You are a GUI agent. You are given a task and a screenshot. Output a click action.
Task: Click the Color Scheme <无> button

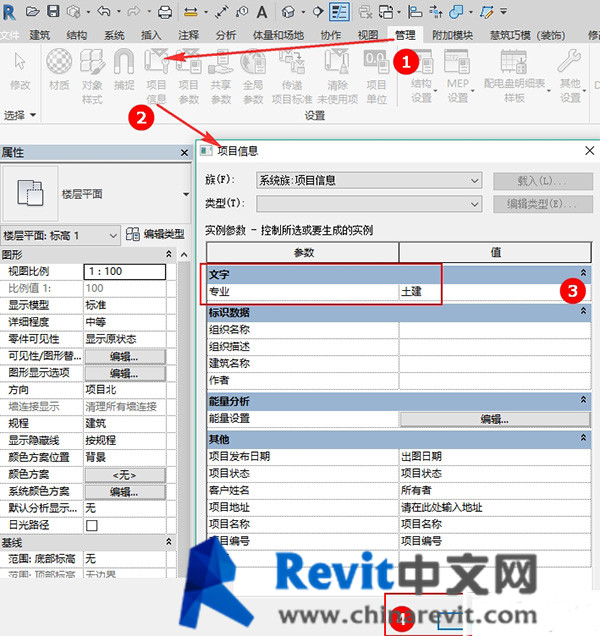point(125,475)
